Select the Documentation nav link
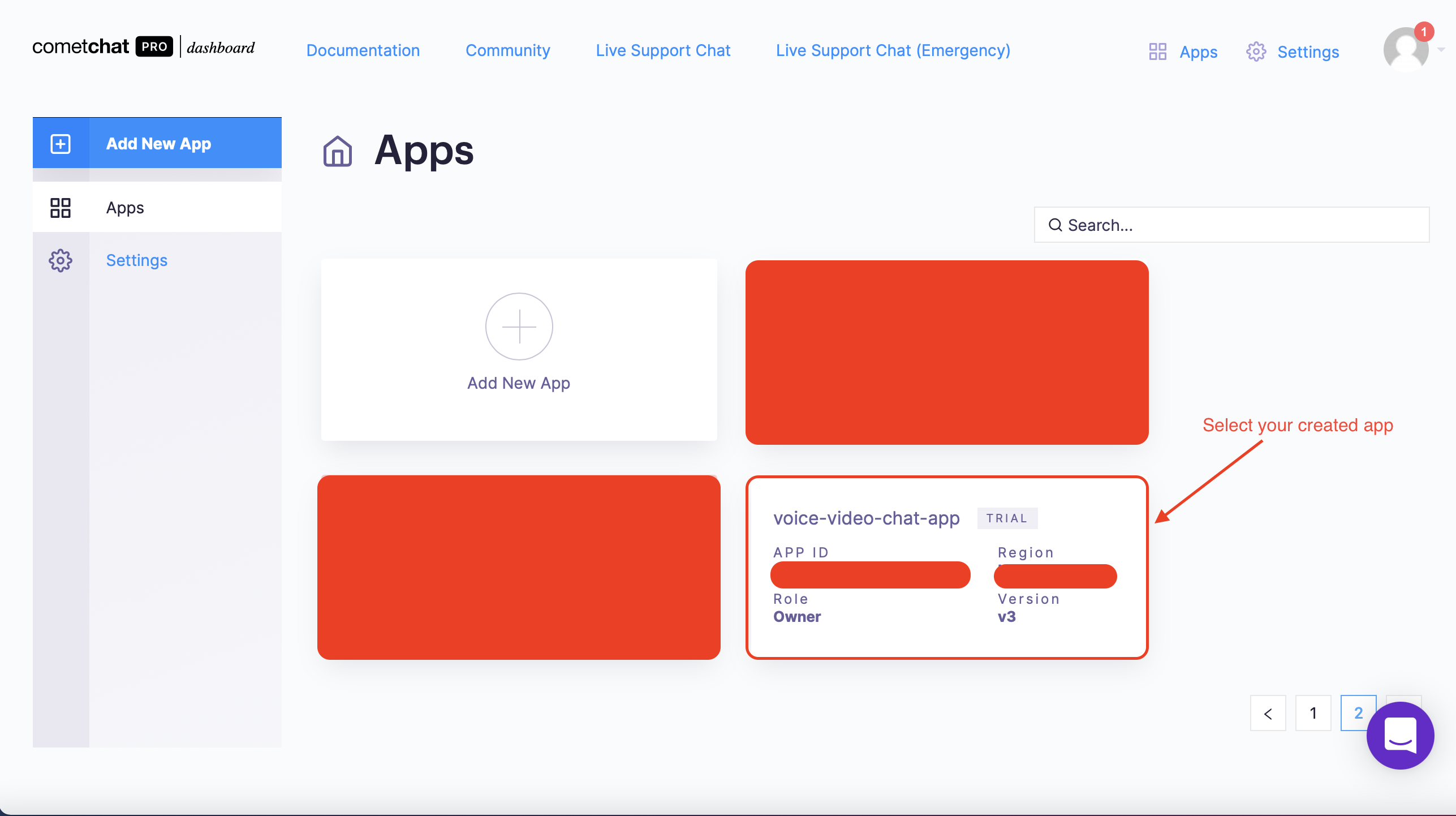This screenshot has width=1456, height=816. pos(363,50)
